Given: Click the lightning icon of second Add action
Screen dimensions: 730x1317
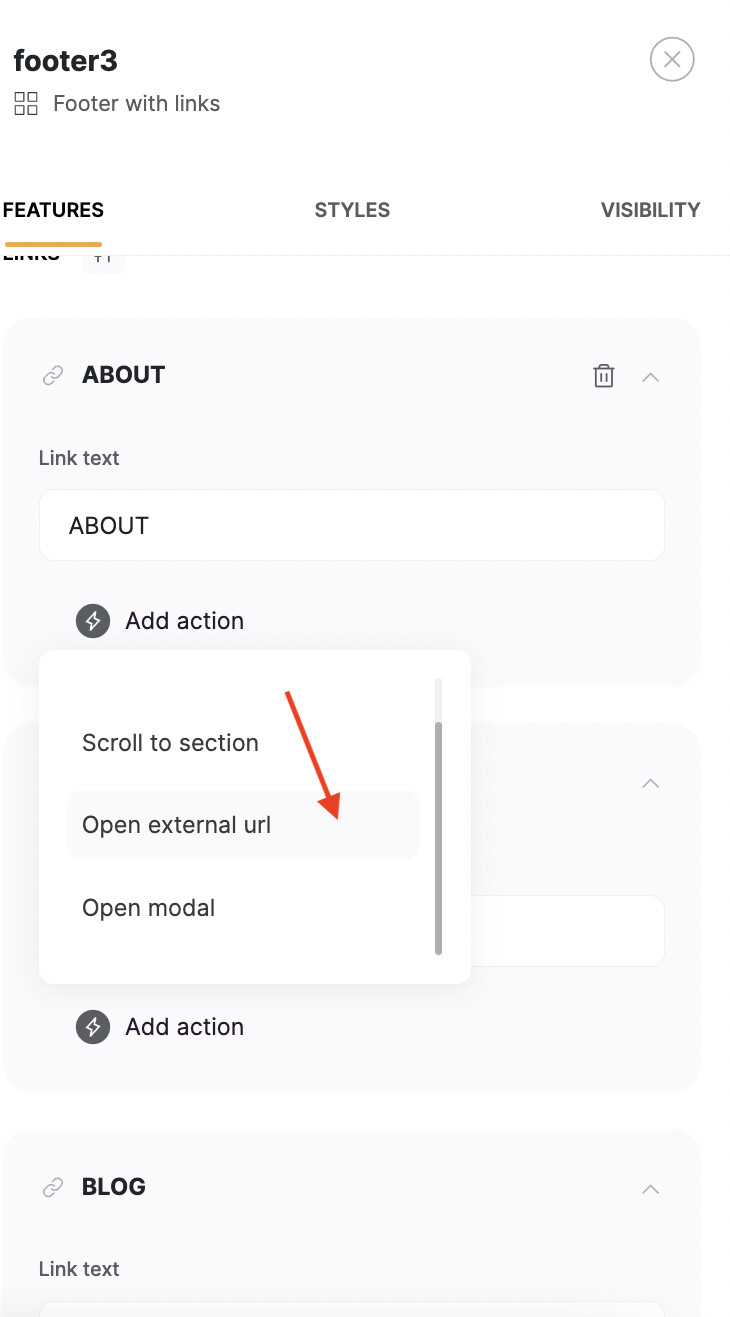Looking at the screenshot, I should (93, 1027).
